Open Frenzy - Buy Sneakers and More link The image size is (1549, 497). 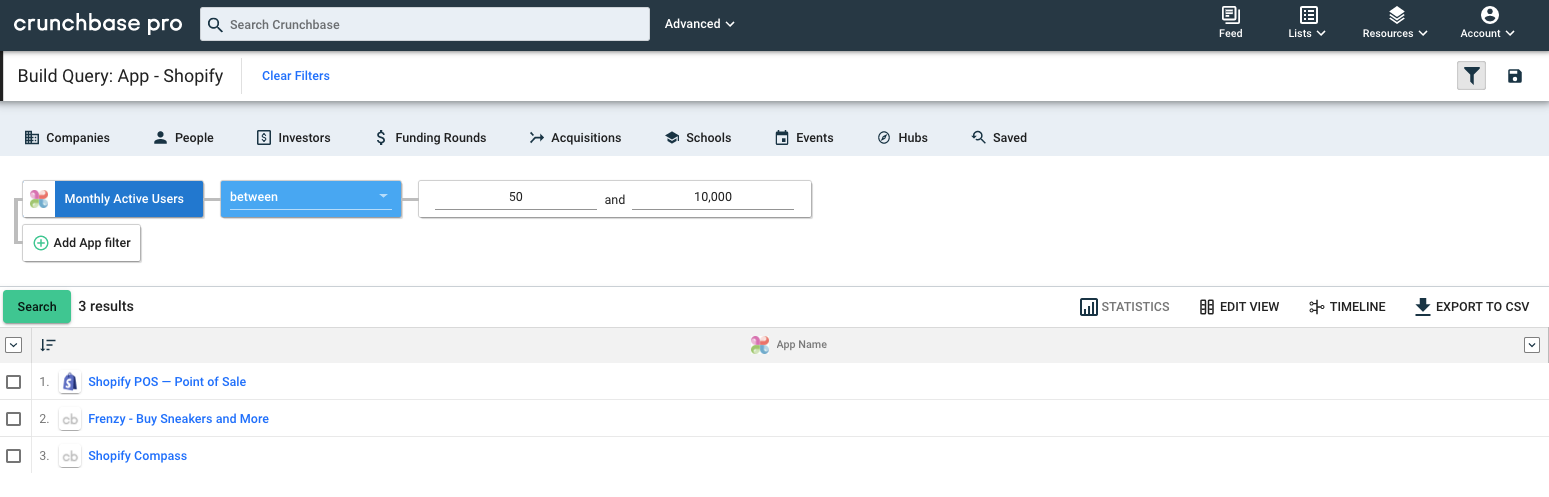click(179, 419)
